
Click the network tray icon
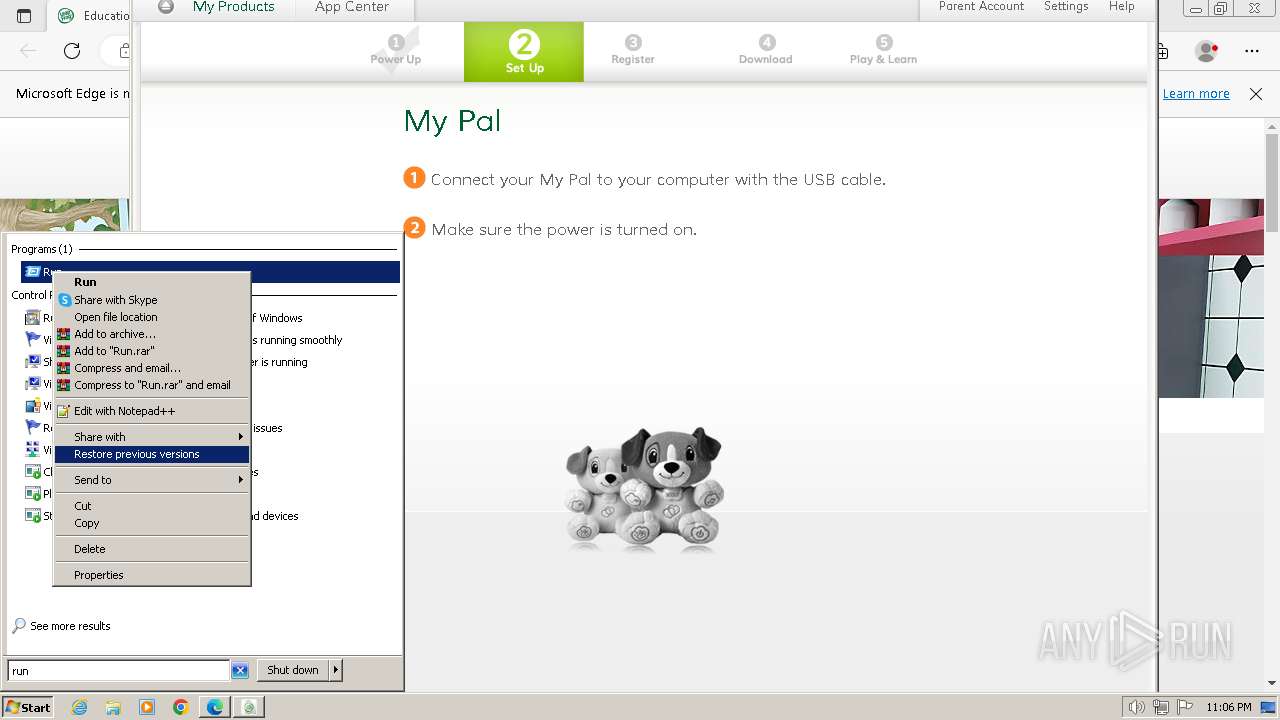tap(1161, 707)
